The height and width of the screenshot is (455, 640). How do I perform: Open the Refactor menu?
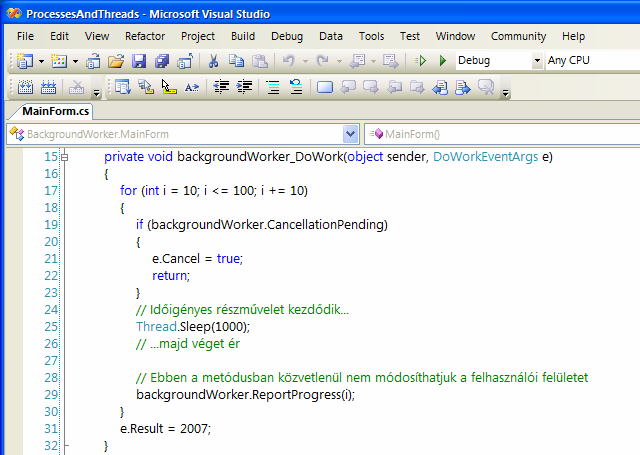click(145, 36)
